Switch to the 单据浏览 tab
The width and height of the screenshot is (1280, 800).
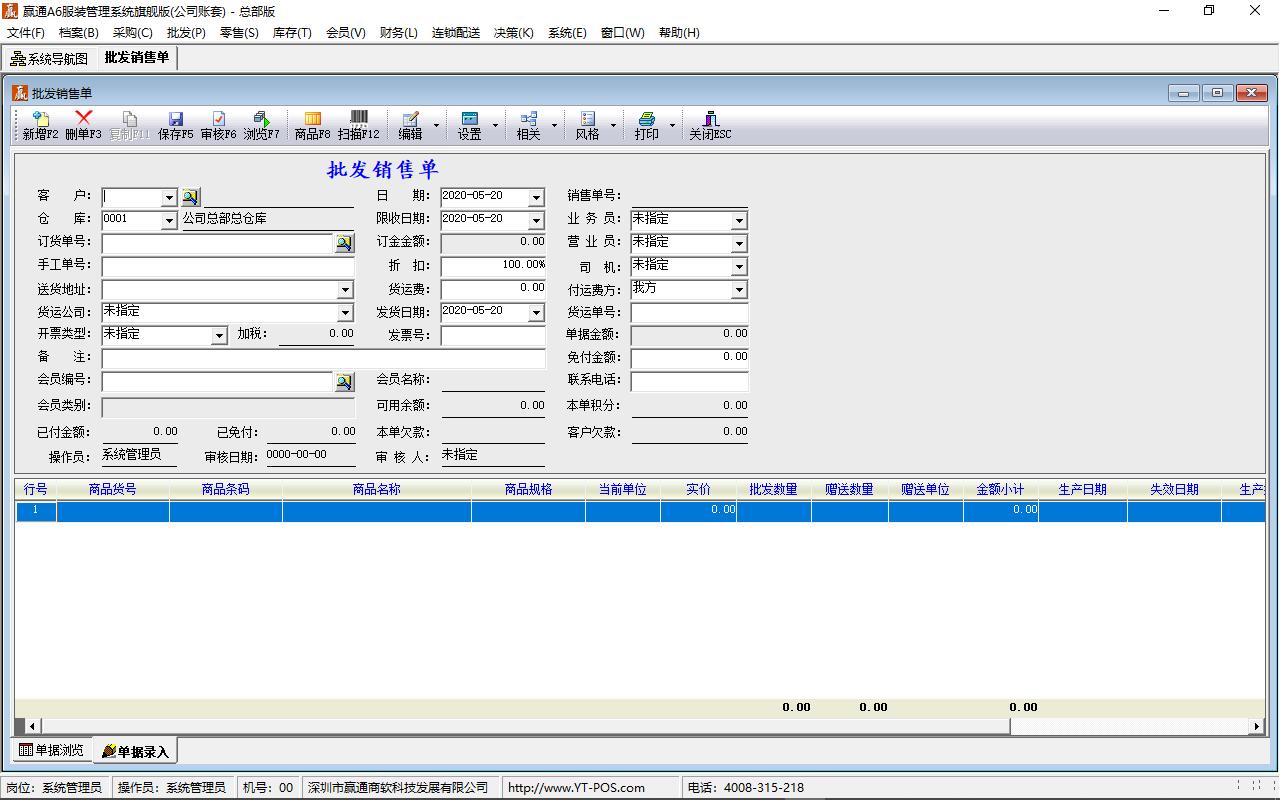(52, 750)
